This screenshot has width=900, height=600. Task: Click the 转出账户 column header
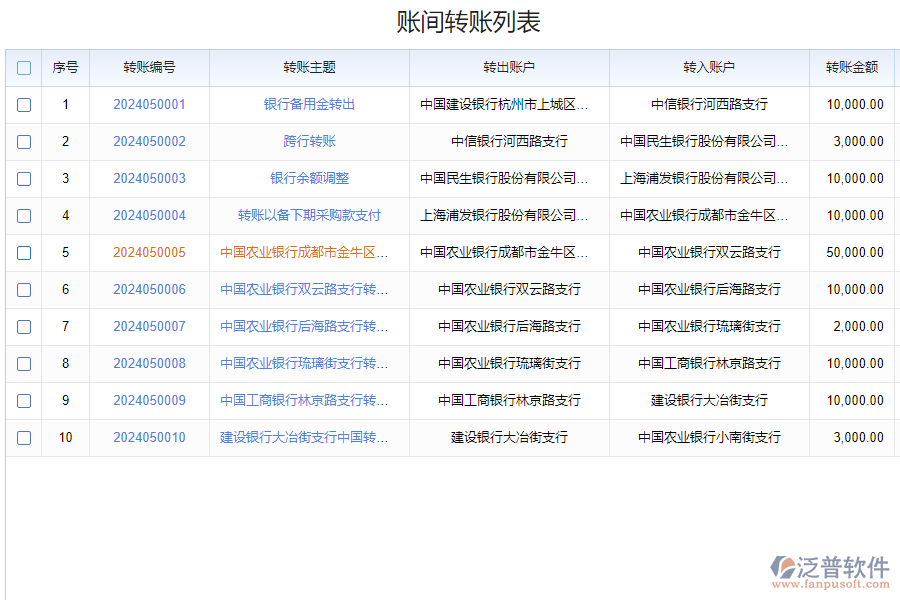[x=509, y=68]
